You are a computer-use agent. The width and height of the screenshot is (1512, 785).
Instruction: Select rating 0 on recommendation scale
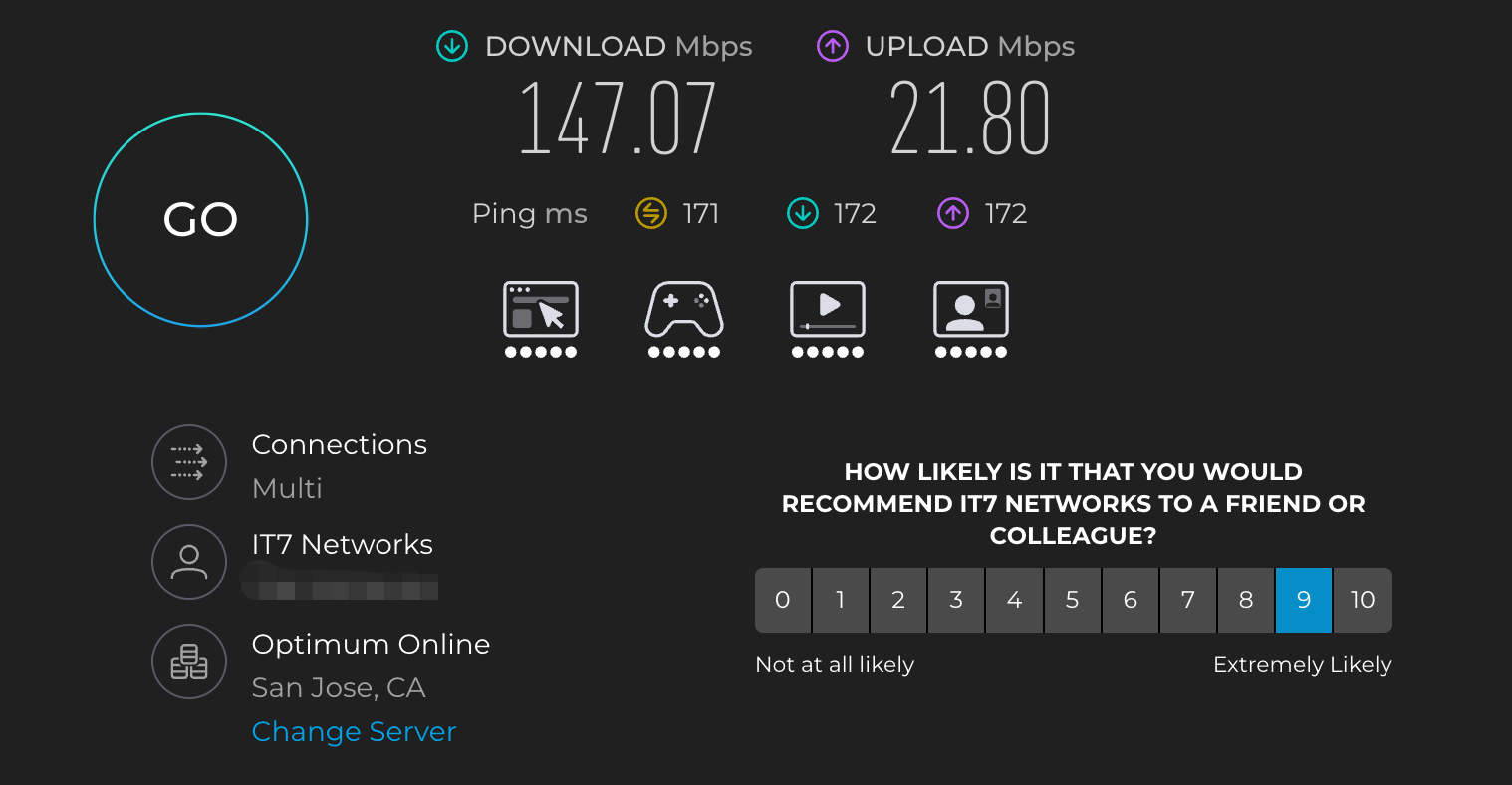[x=783, y=600]
